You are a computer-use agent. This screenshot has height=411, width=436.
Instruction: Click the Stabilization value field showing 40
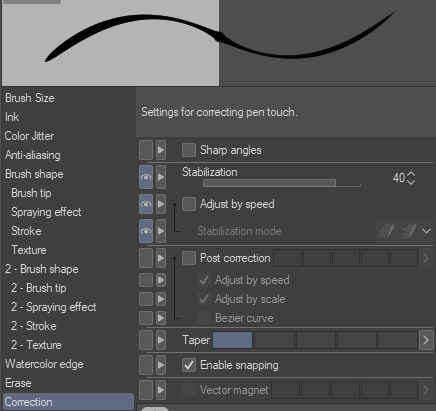coord(399,178)
